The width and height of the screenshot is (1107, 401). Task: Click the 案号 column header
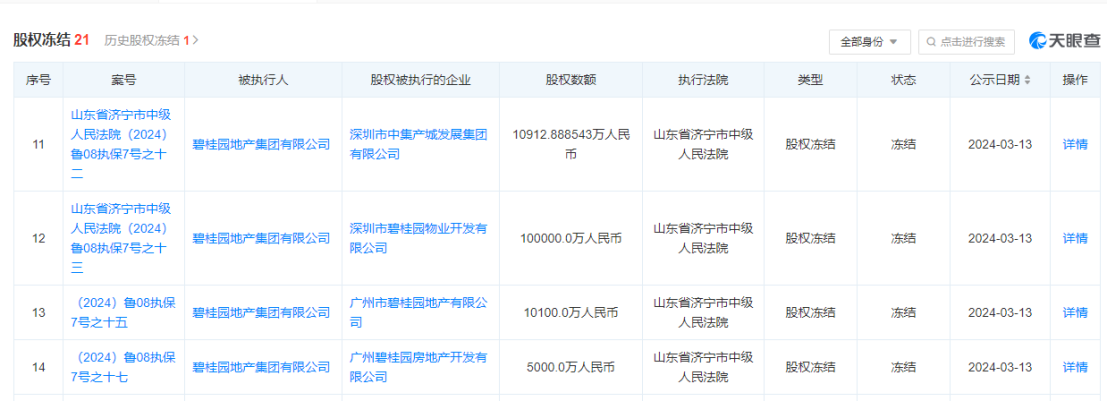(124, 80)
